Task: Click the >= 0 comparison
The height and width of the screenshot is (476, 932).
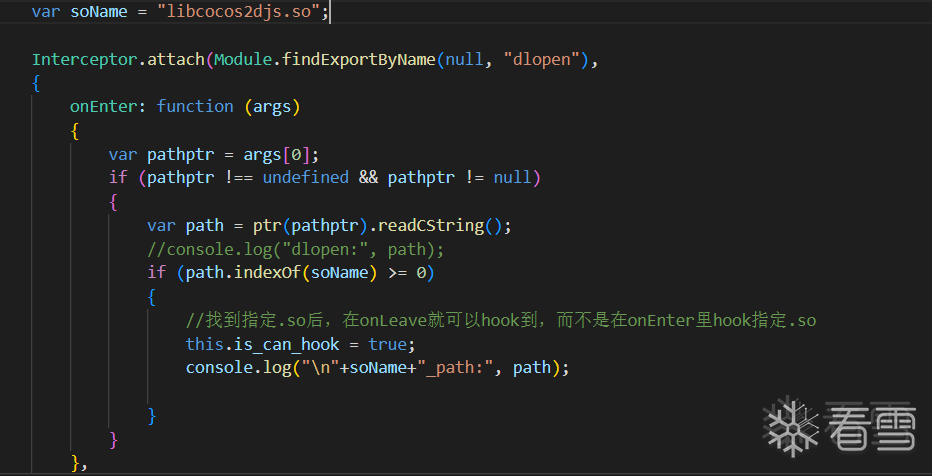Action: coord(407,273)
